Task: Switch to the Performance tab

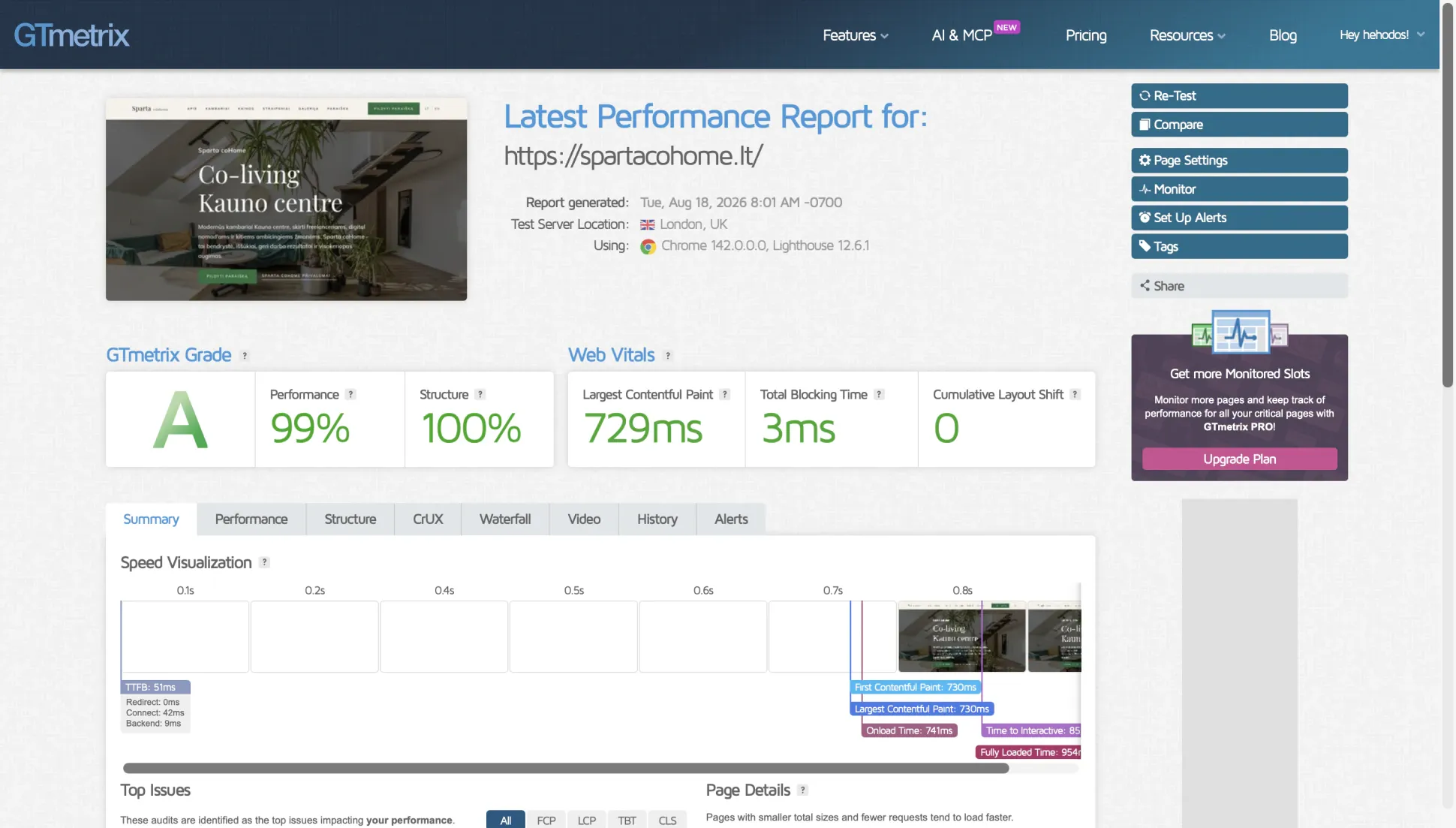Action: coord(251,519)
